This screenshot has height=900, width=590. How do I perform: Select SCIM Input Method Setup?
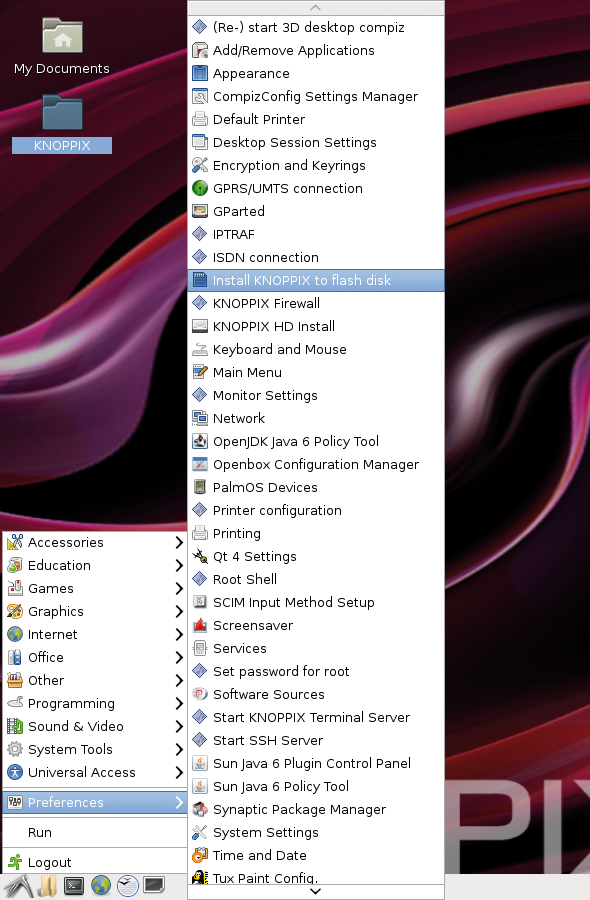pos(316,602)
